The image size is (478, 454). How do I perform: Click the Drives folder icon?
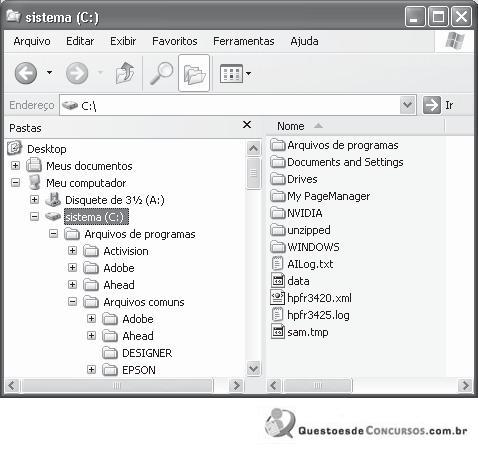click(x=277, y=179)
